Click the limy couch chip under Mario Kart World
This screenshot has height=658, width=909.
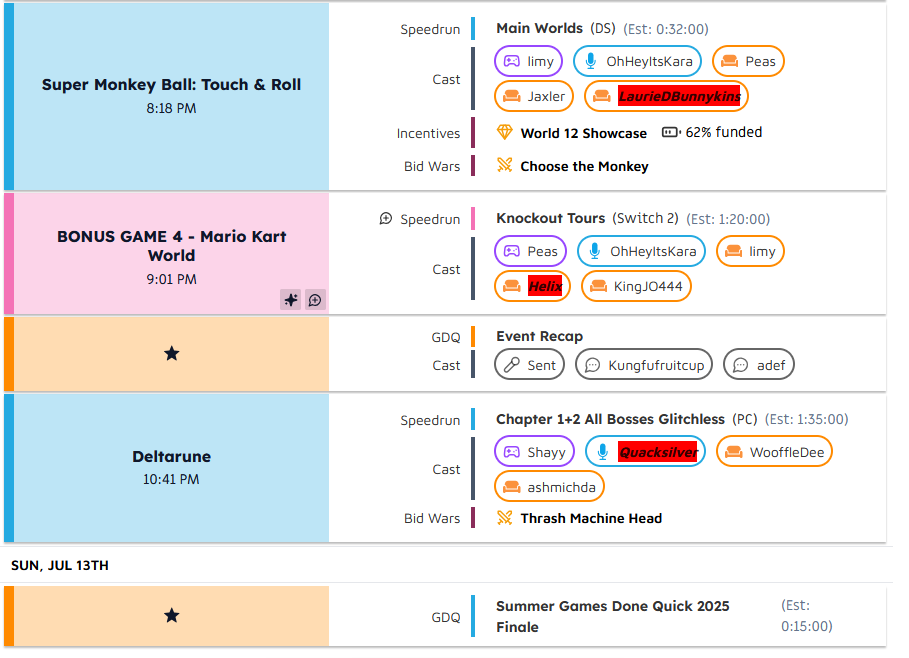coord(750,252)
